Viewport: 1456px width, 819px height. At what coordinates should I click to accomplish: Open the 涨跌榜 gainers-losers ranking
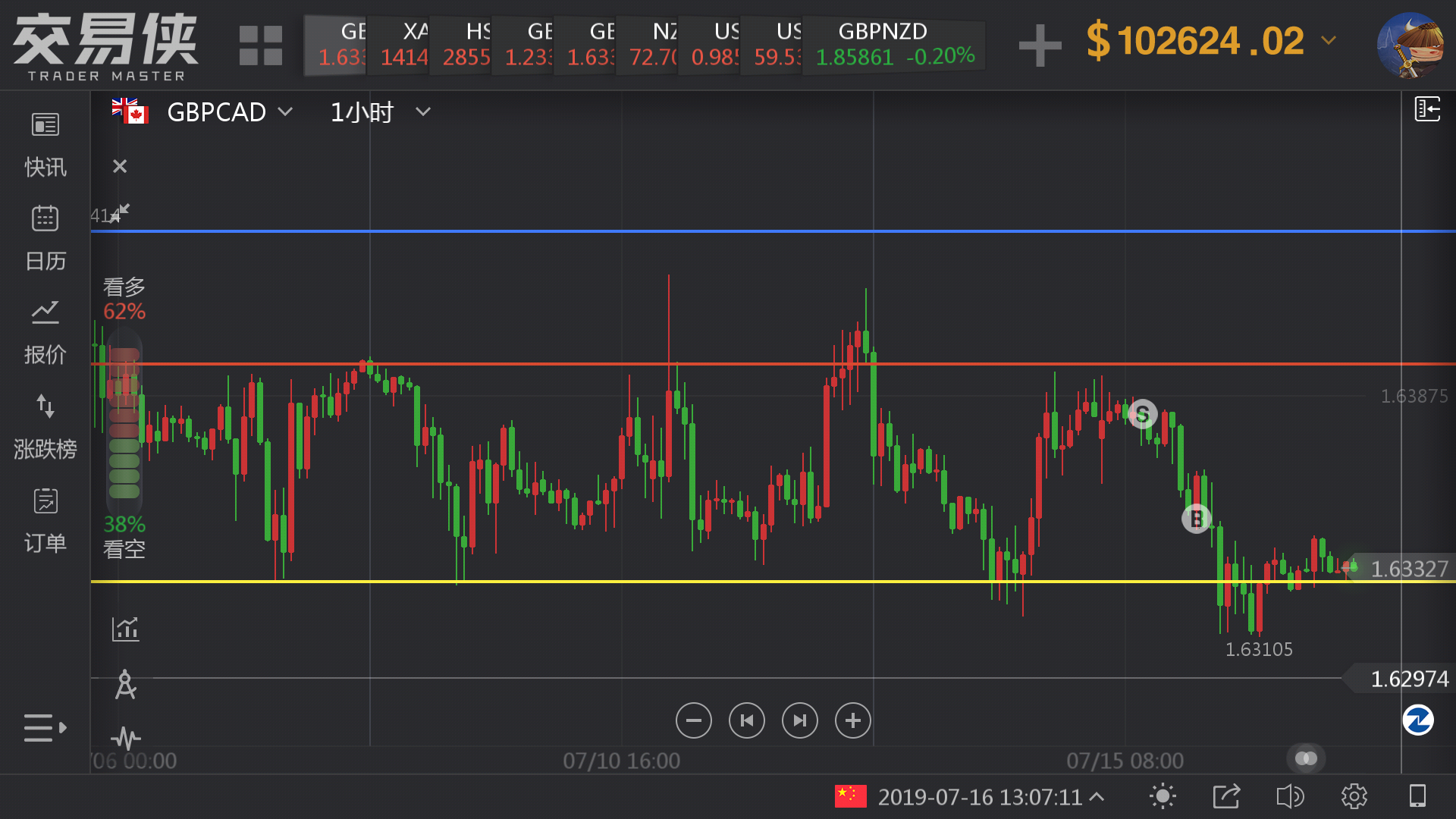coord(45,426)
